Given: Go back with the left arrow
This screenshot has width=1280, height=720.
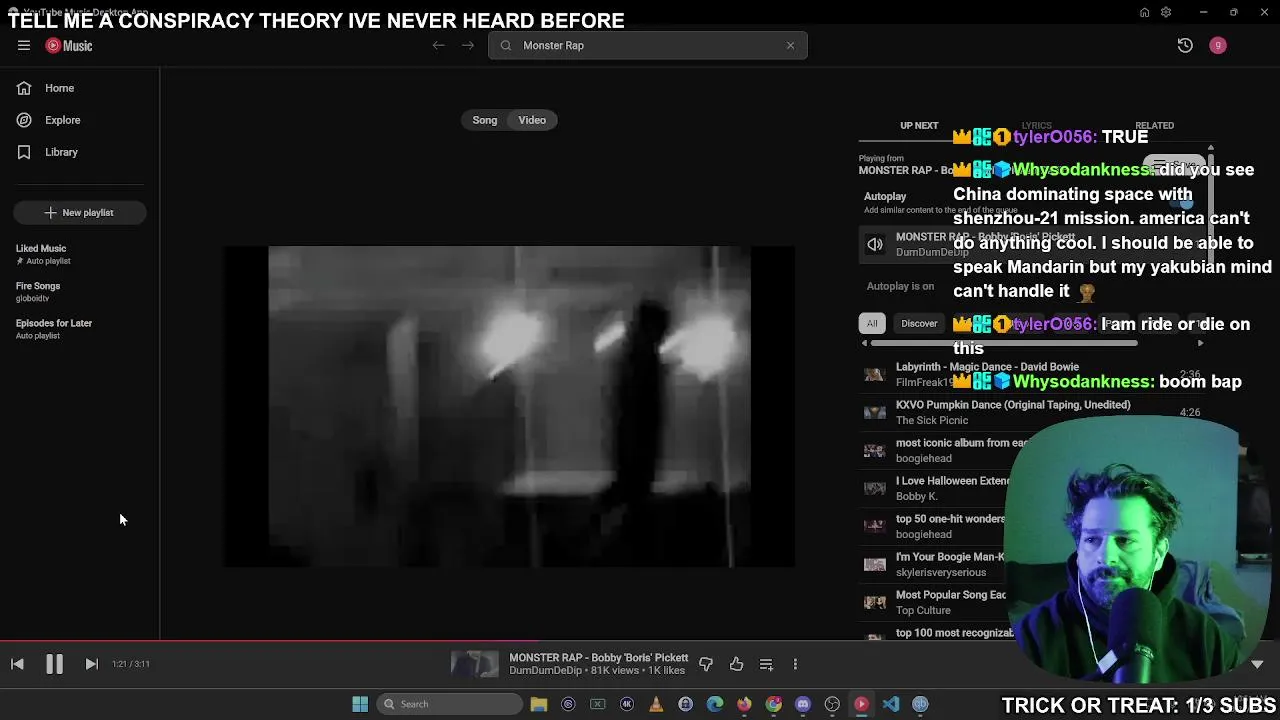Looking at the screenshot, I should point(438,45).
